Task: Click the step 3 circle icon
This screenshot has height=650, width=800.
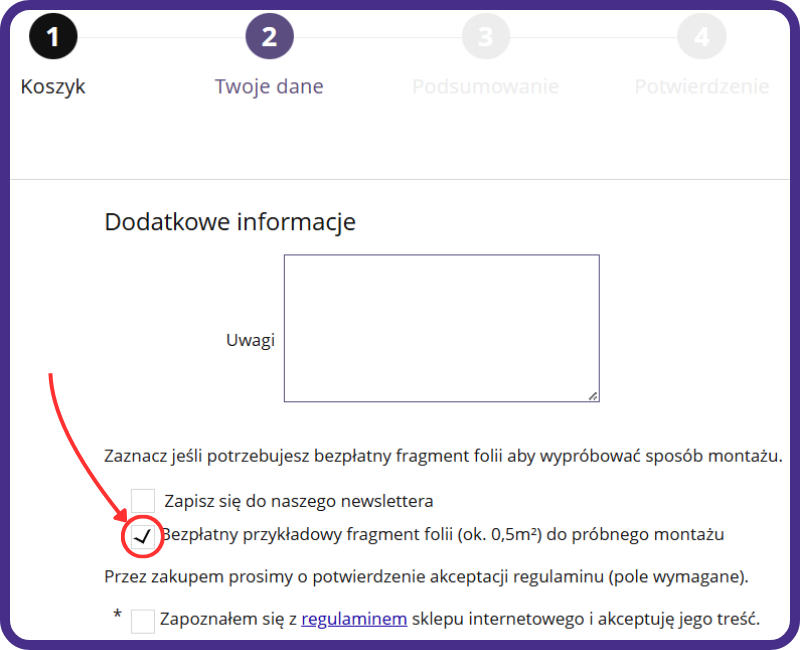Action: (x=485, y=37)
